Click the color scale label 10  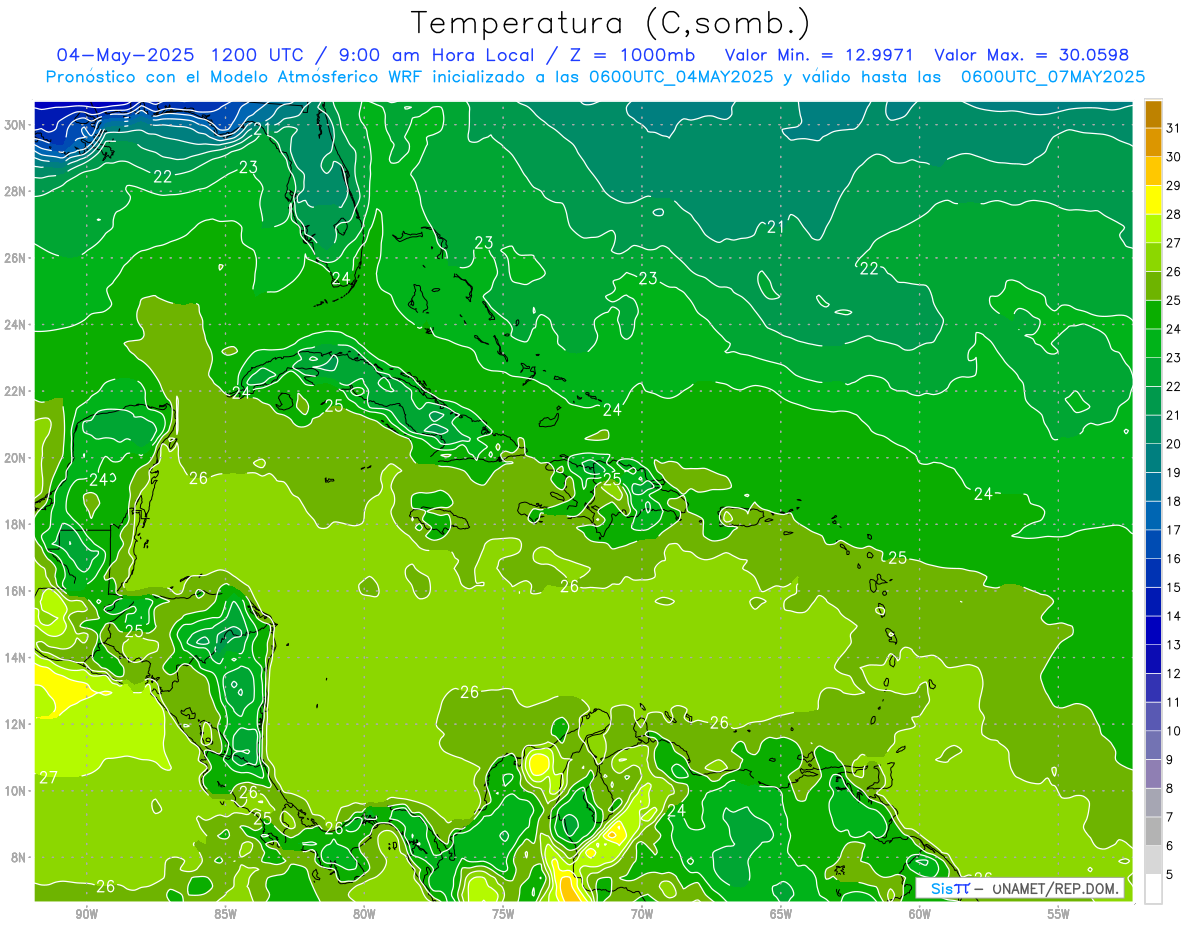1174,731
